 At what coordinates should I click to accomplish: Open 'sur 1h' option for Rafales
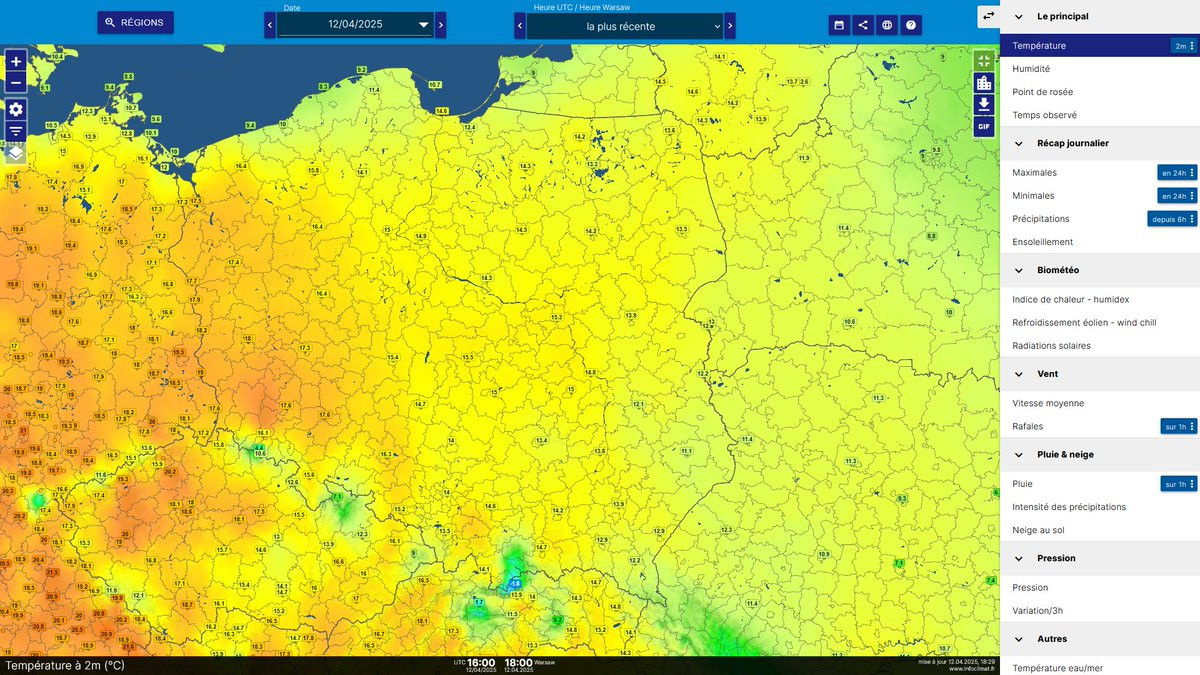1179,427
